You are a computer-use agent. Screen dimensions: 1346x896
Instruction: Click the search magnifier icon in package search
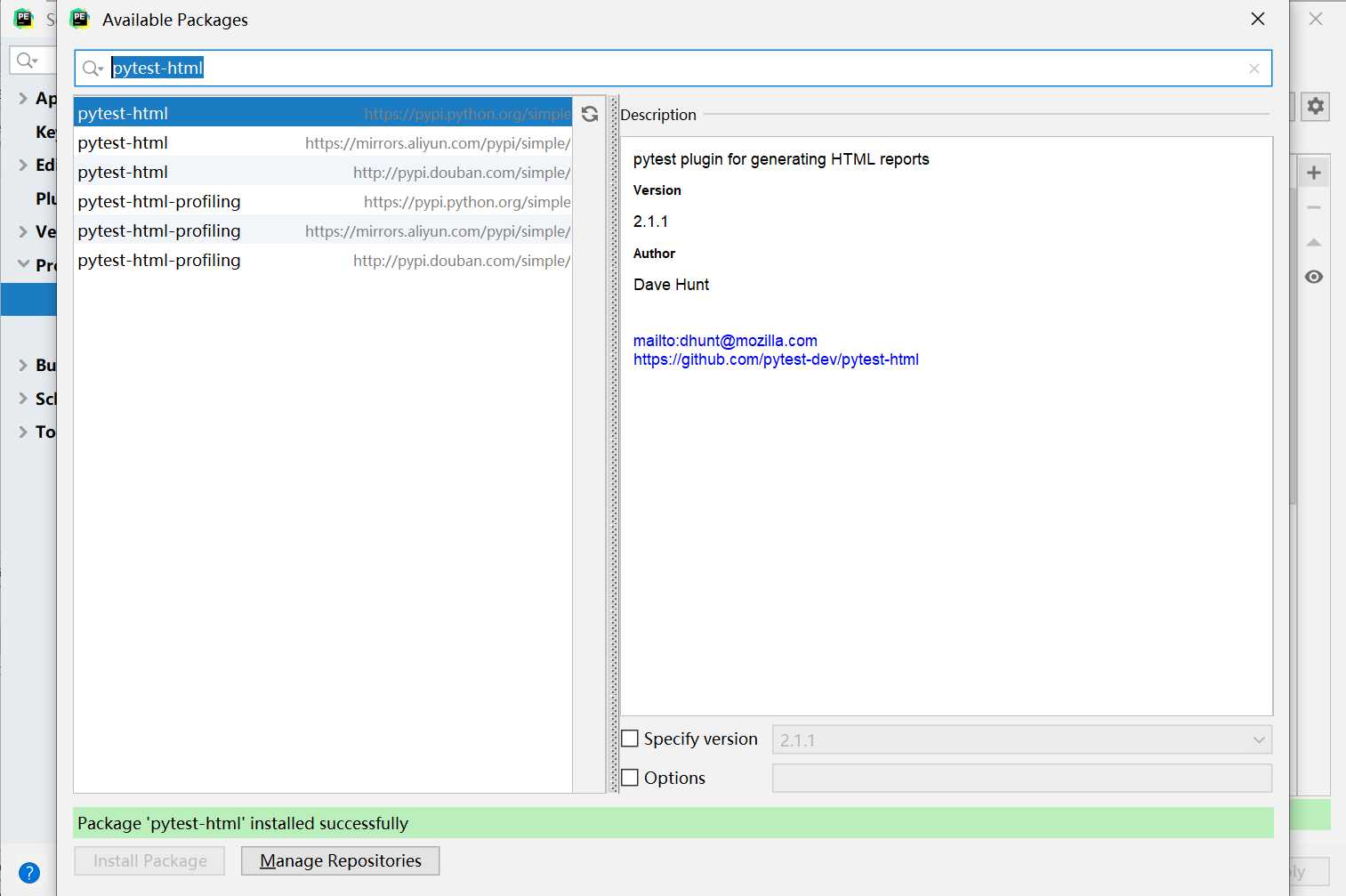[x=93, y=69]
